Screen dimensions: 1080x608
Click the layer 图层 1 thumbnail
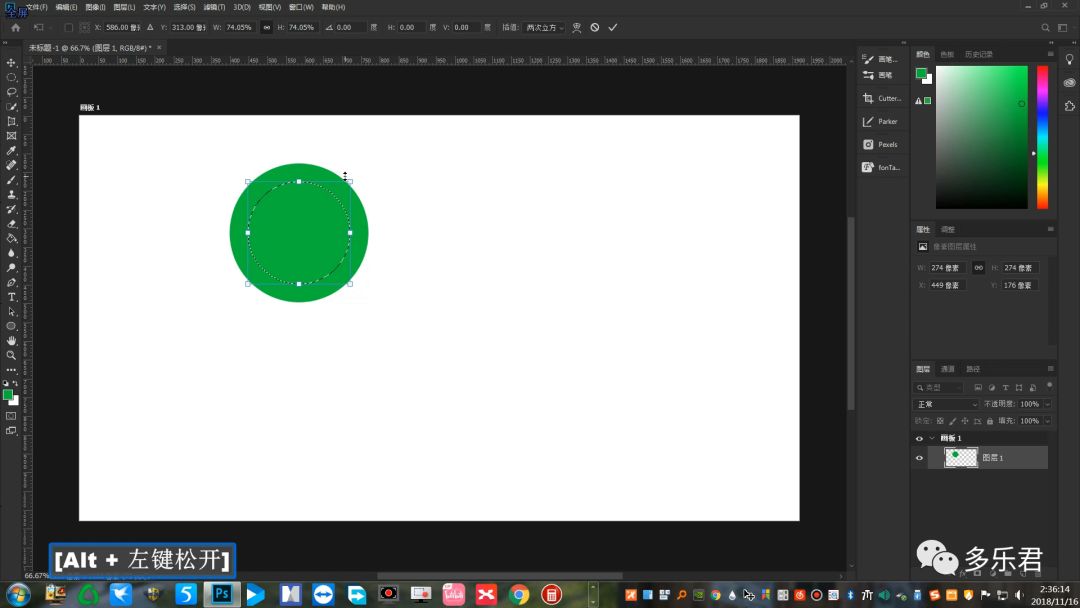pos(961,457)
